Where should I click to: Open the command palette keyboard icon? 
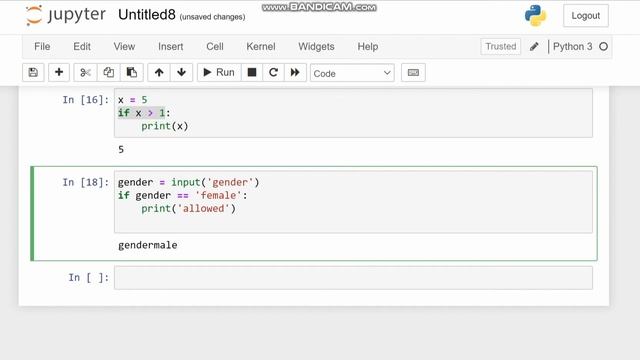[x=413, y=73]
